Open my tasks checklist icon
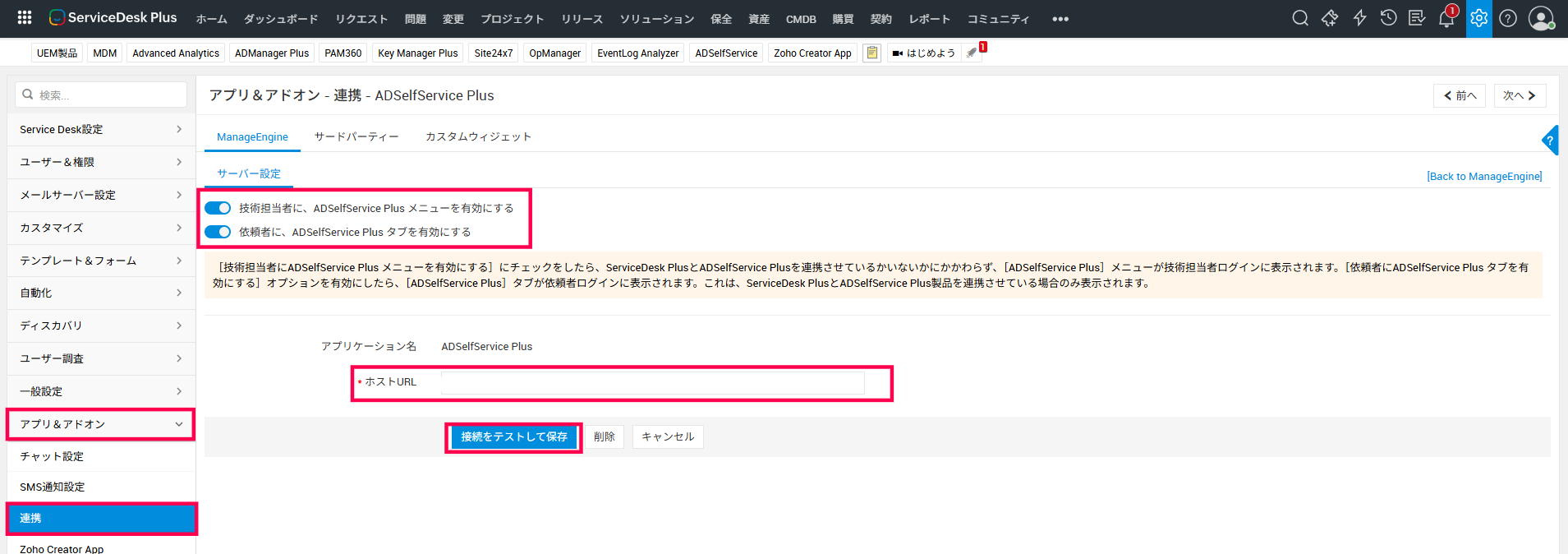 [x=1417, y=18]
